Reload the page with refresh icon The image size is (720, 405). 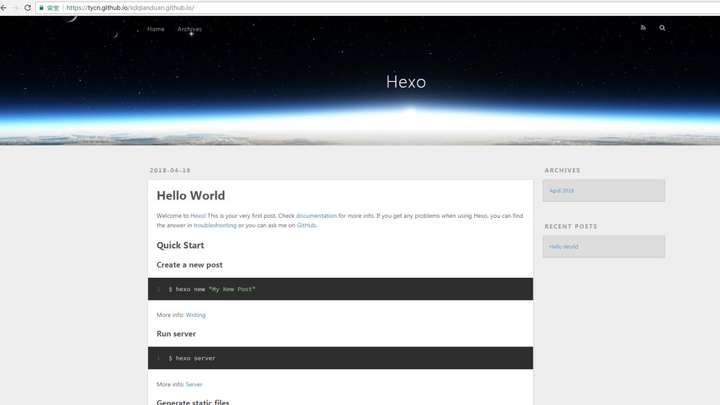(28, 8)
